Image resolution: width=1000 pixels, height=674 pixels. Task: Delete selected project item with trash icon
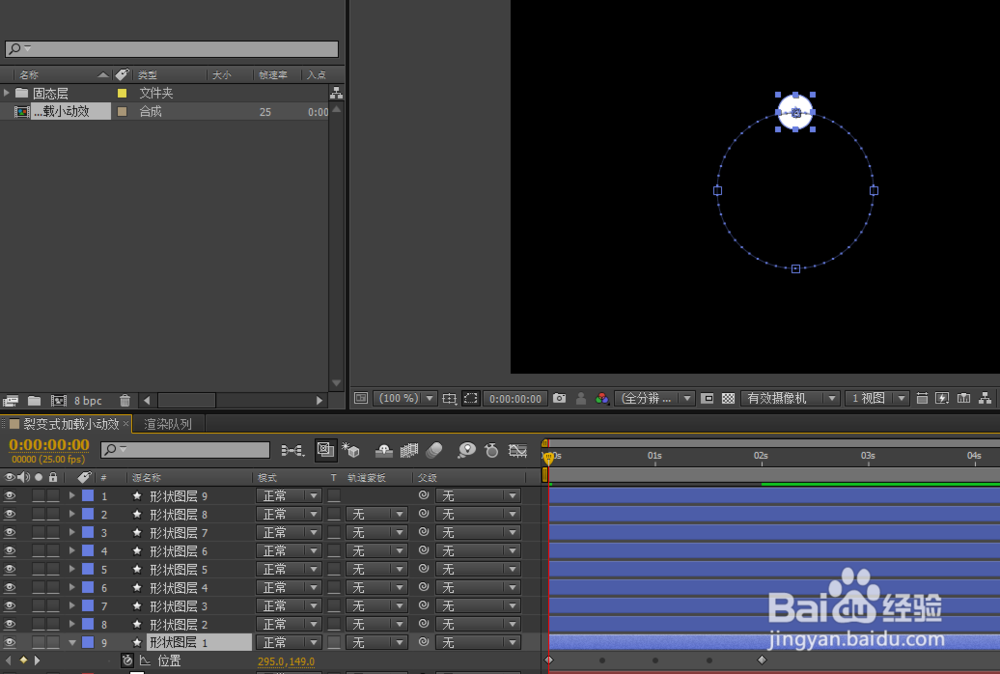pos(125,400)
